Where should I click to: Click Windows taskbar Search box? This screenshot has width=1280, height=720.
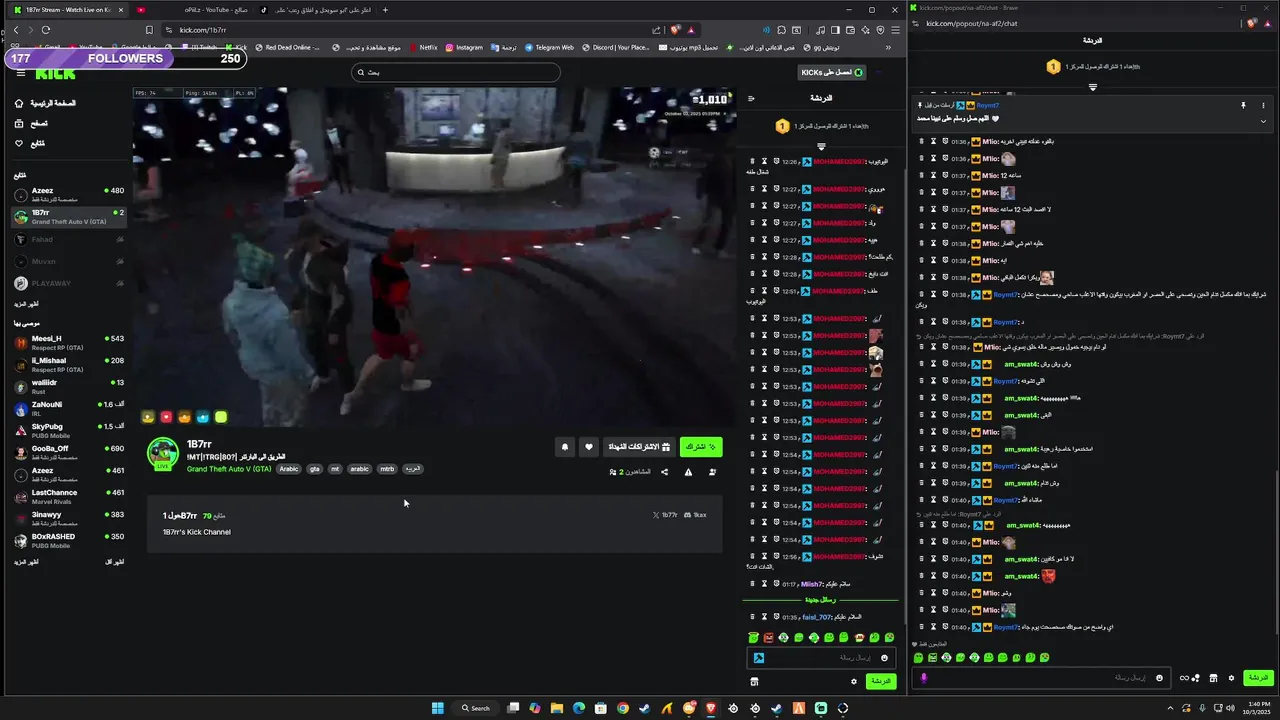click(x=476, y=708)
